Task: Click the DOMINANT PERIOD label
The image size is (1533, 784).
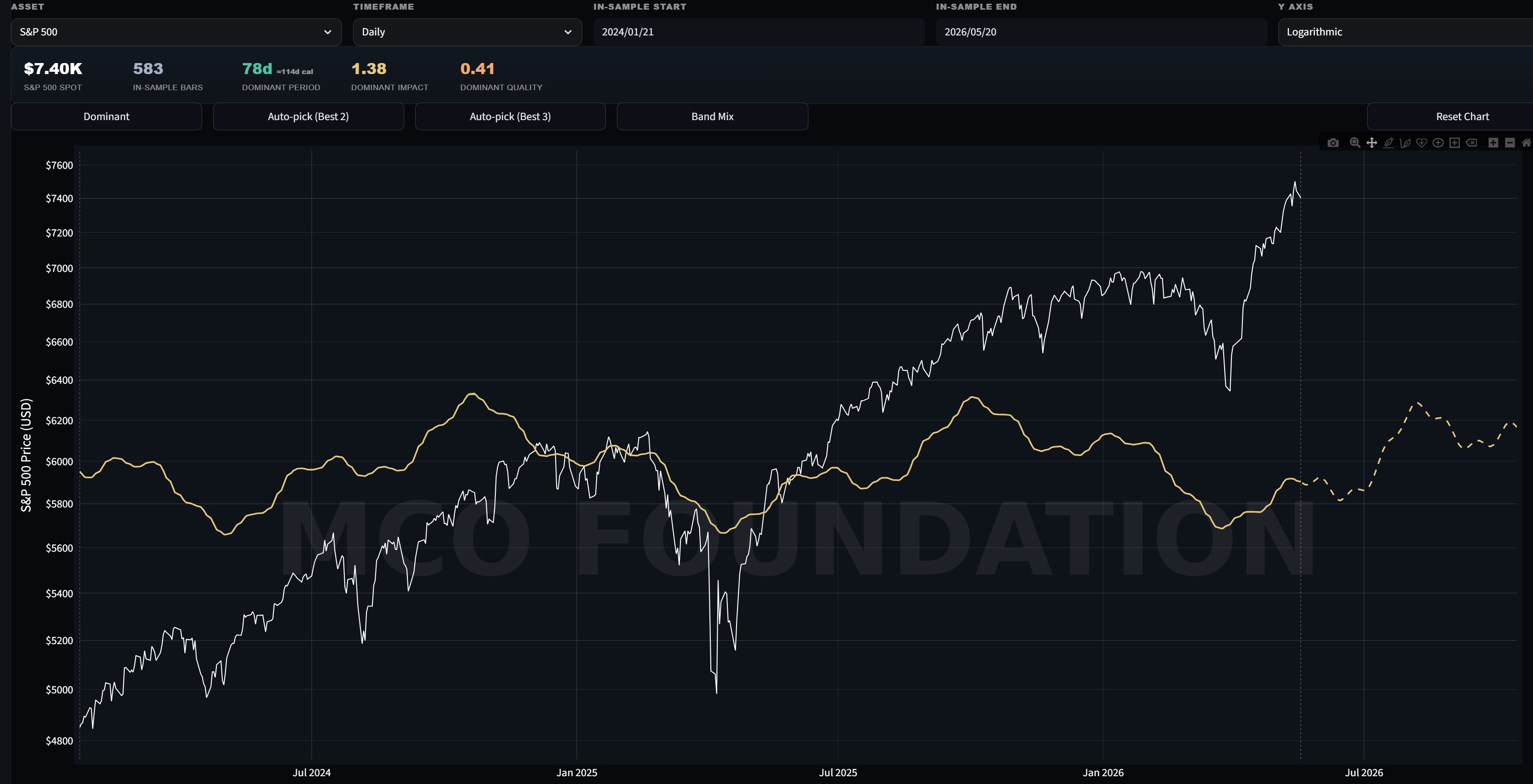Action: [281, 87]
